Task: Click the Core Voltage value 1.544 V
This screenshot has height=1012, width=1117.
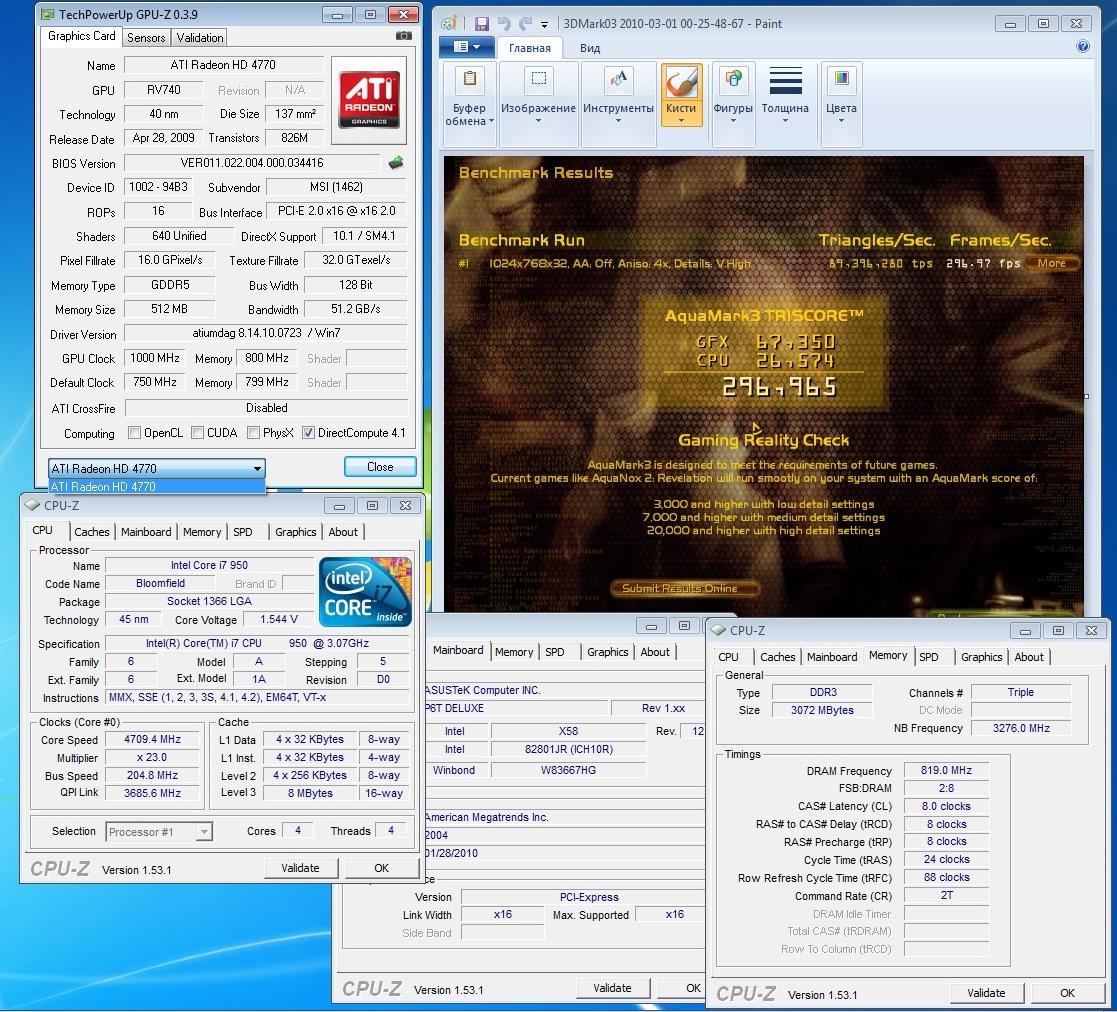Action: (279, 620)
